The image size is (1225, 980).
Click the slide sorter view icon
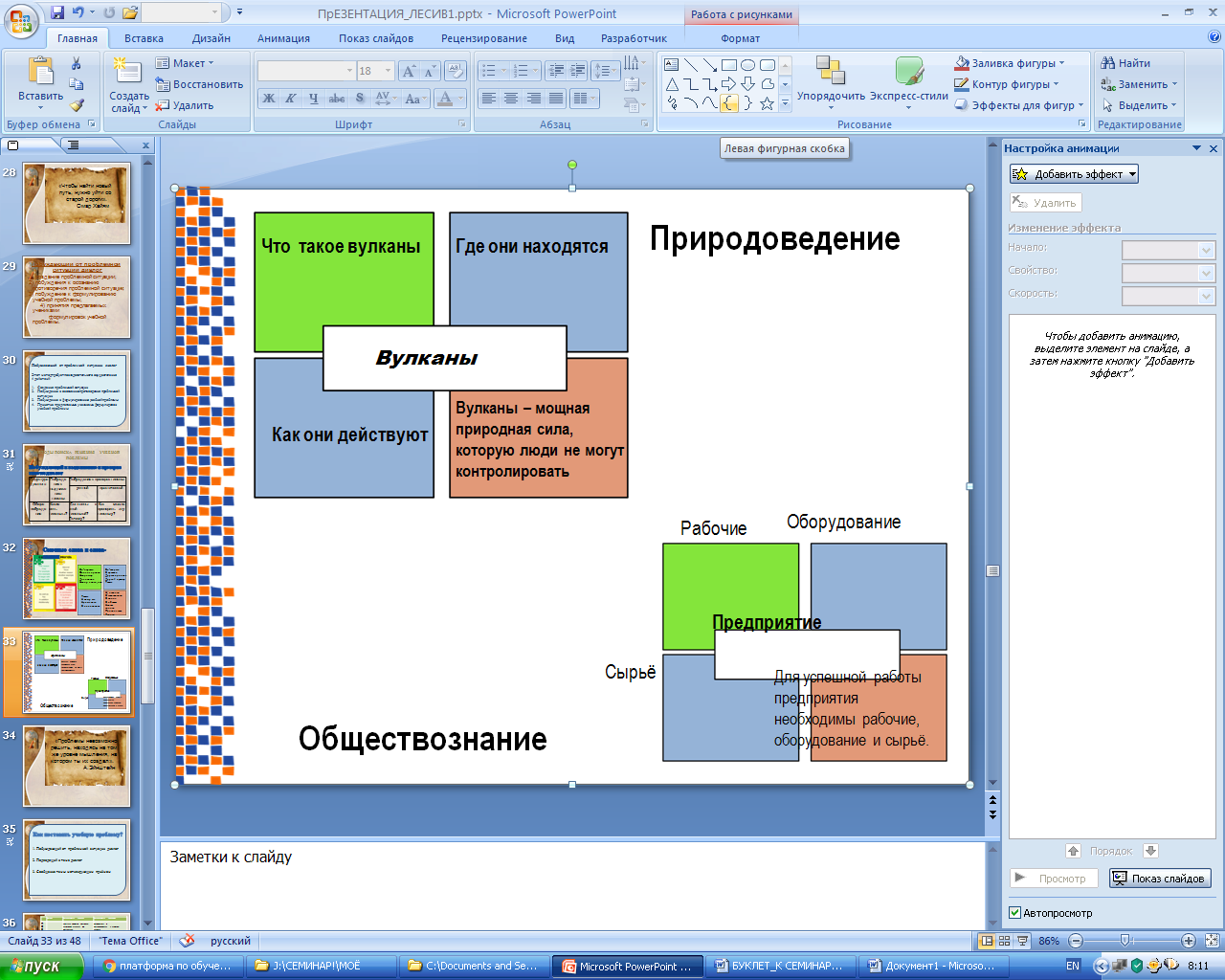[x=1004, y=941]
